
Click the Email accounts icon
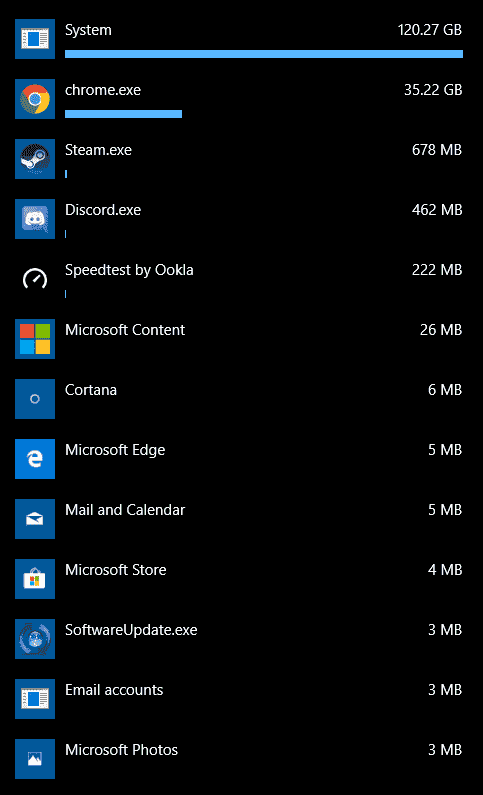click(x=35, y=699)
